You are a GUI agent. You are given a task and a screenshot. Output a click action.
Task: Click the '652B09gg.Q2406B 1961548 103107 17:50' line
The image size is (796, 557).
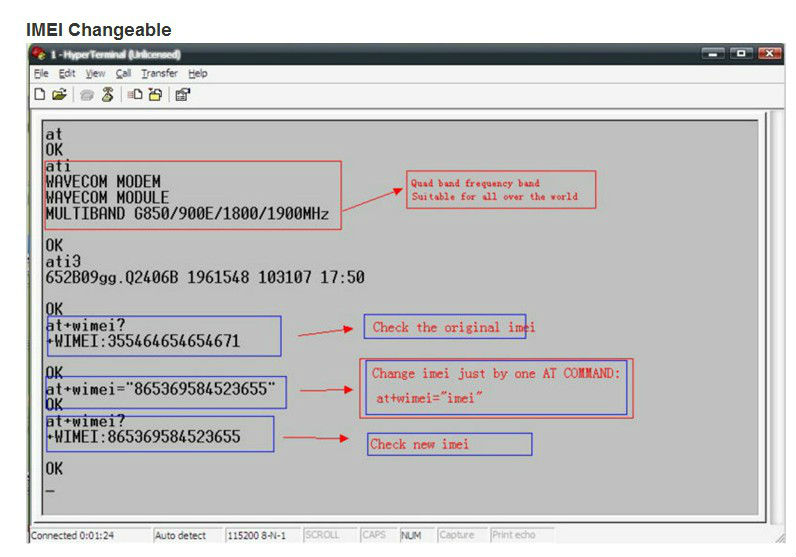pyautogui.click(x=205, y=277)
